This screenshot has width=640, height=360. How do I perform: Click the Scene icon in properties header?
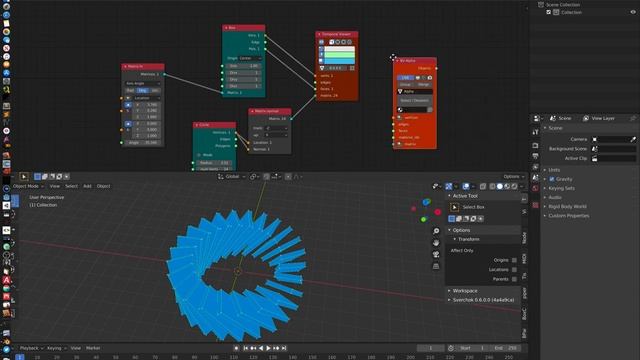553,118
